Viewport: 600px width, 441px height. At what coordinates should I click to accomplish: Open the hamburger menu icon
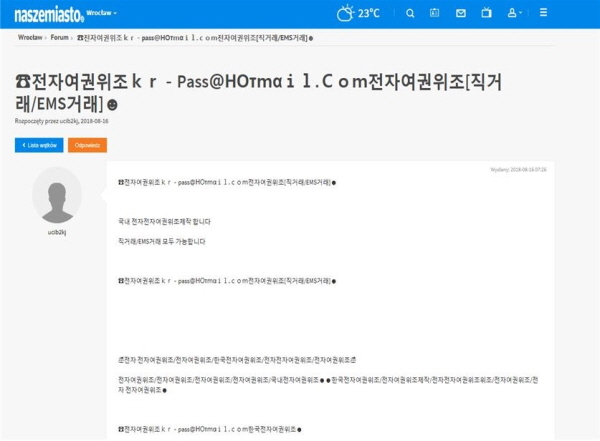(571, 13)
